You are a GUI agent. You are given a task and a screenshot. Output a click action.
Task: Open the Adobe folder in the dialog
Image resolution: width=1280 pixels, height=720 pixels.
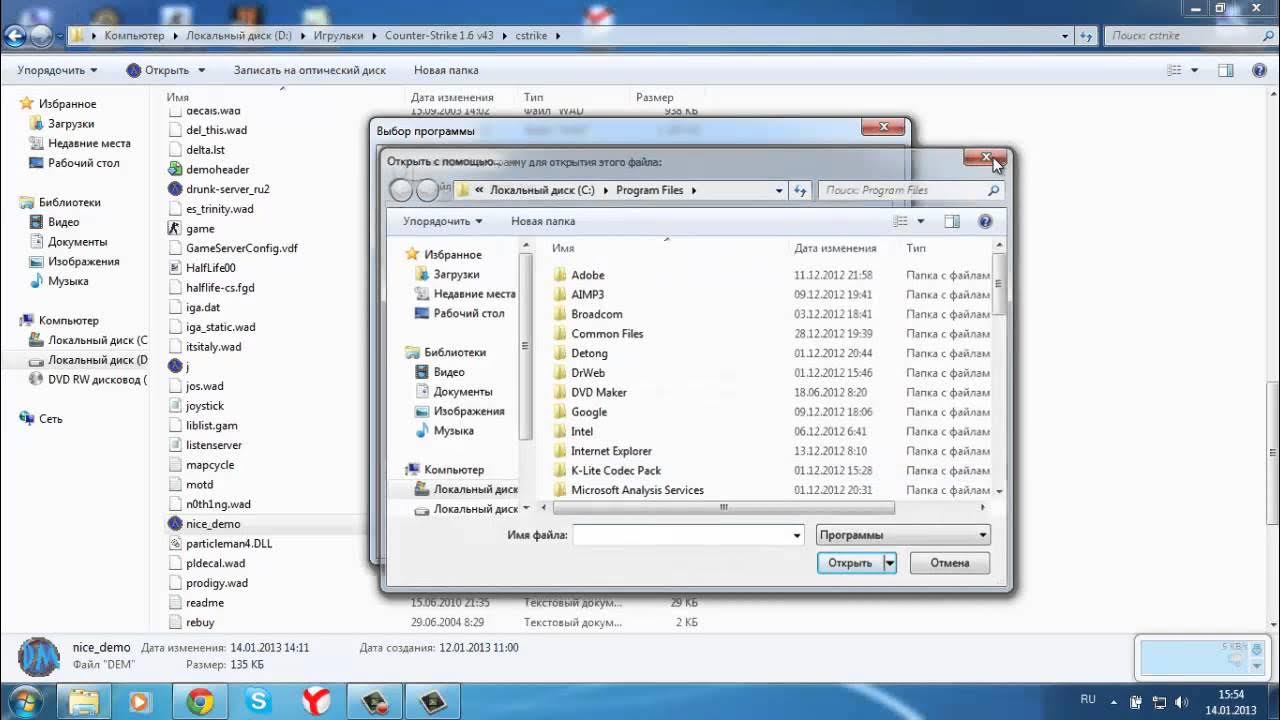pyautogui.click(x=587, y=275)
